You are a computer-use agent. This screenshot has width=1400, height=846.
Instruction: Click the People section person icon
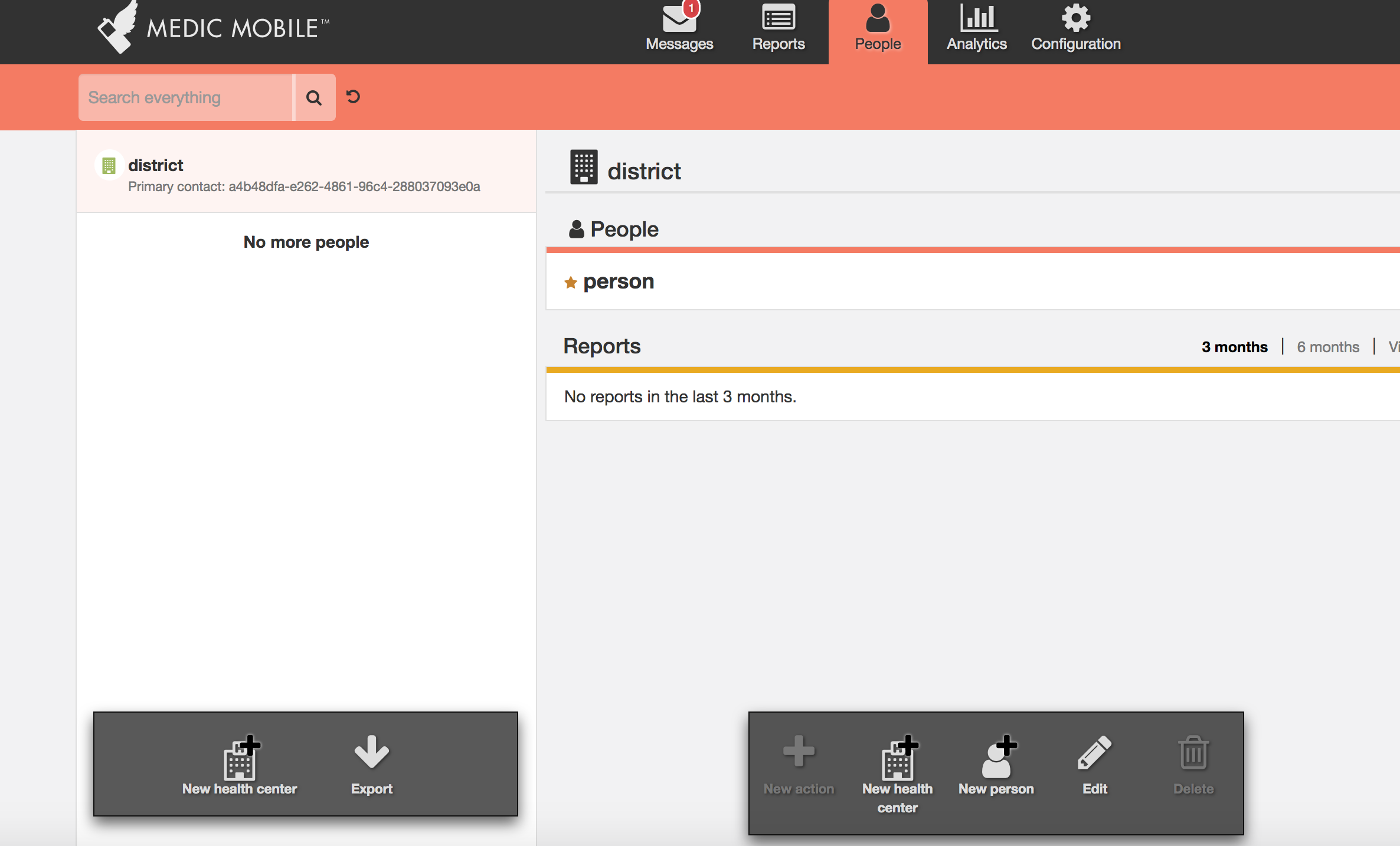pyautogui.click(x=576, y=229)
